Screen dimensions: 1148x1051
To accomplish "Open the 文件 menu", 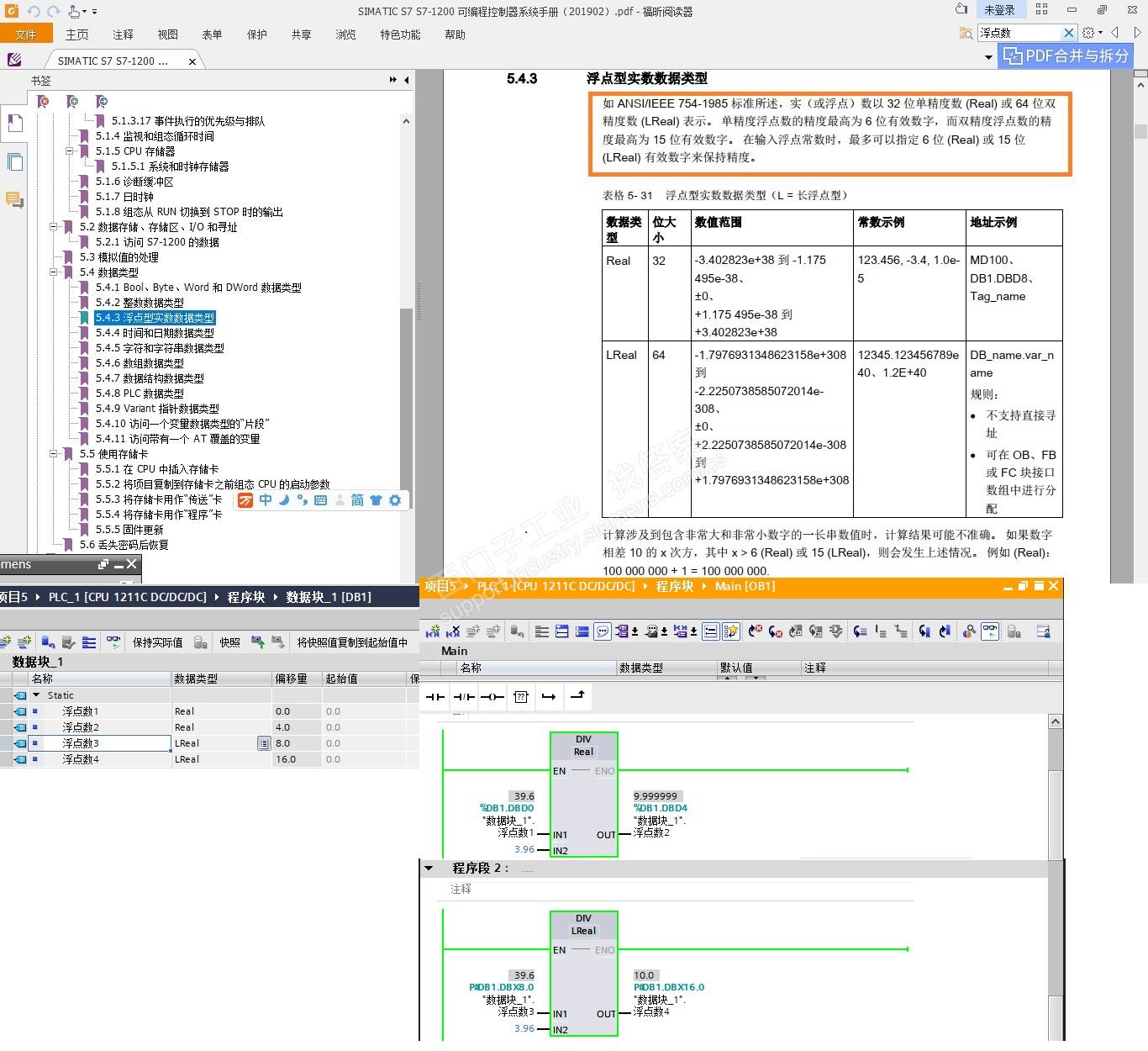I will click(26, 34).
